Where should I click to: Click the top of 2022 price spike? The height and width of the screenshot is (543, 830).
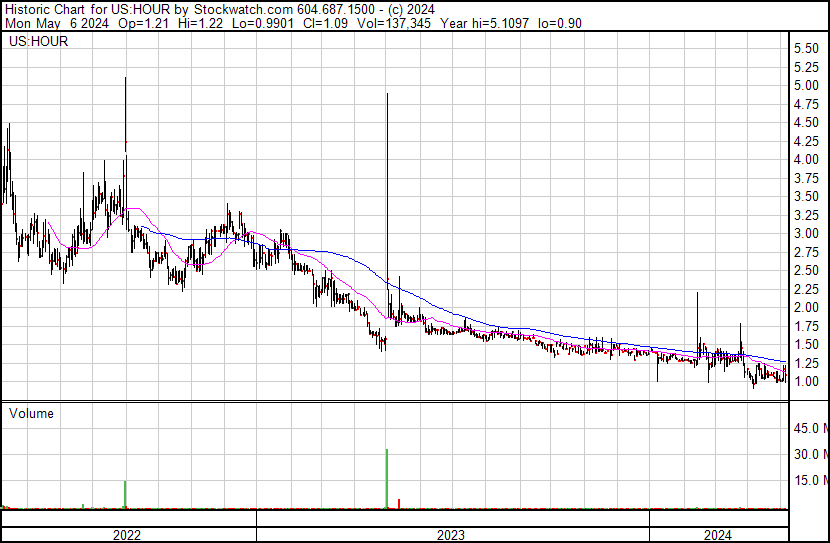125,80
